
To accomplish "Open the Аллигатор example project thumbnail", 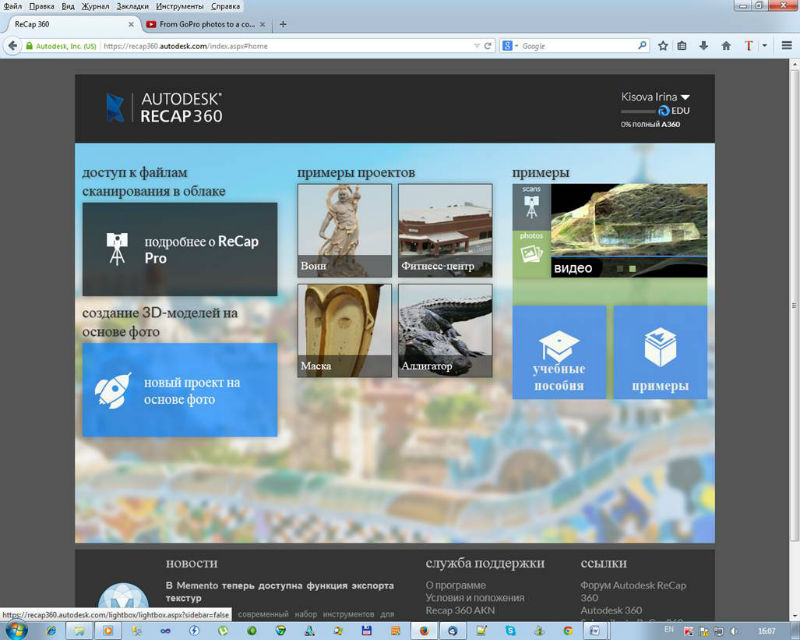I will (445, 330).
